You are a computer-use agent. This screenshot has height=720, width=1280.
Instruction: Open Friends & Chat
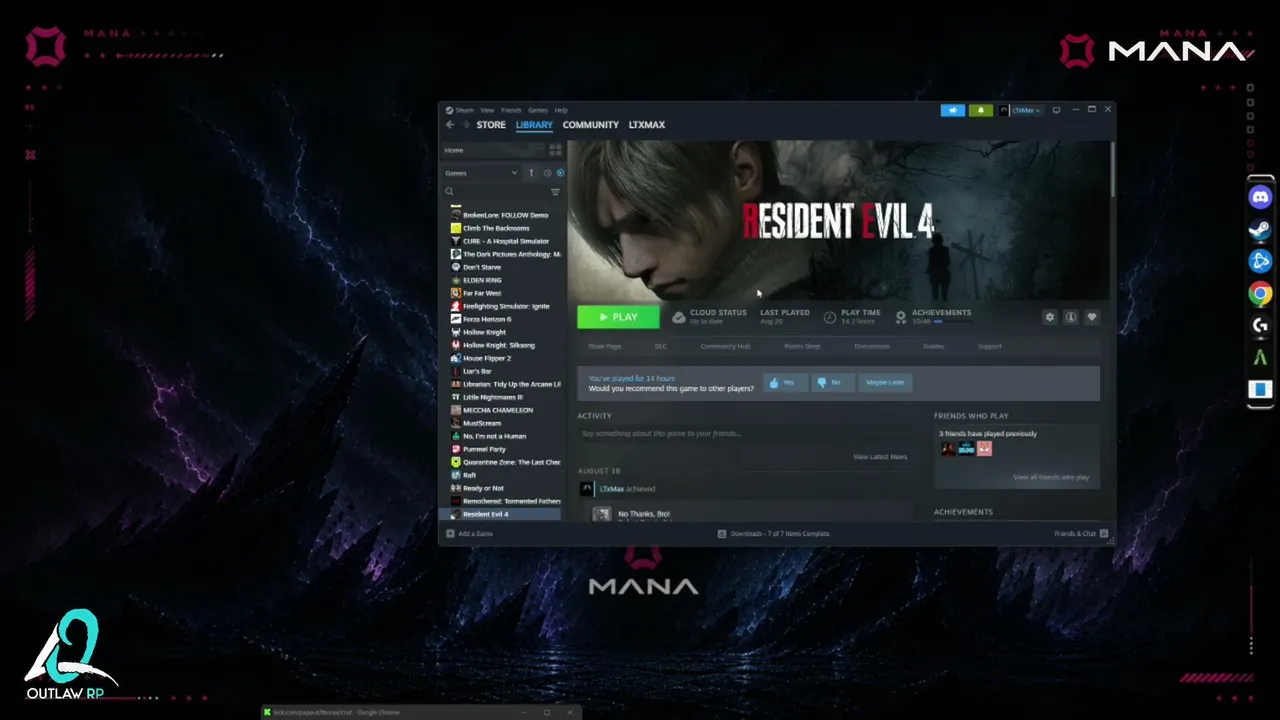(x=1081, y=534)
